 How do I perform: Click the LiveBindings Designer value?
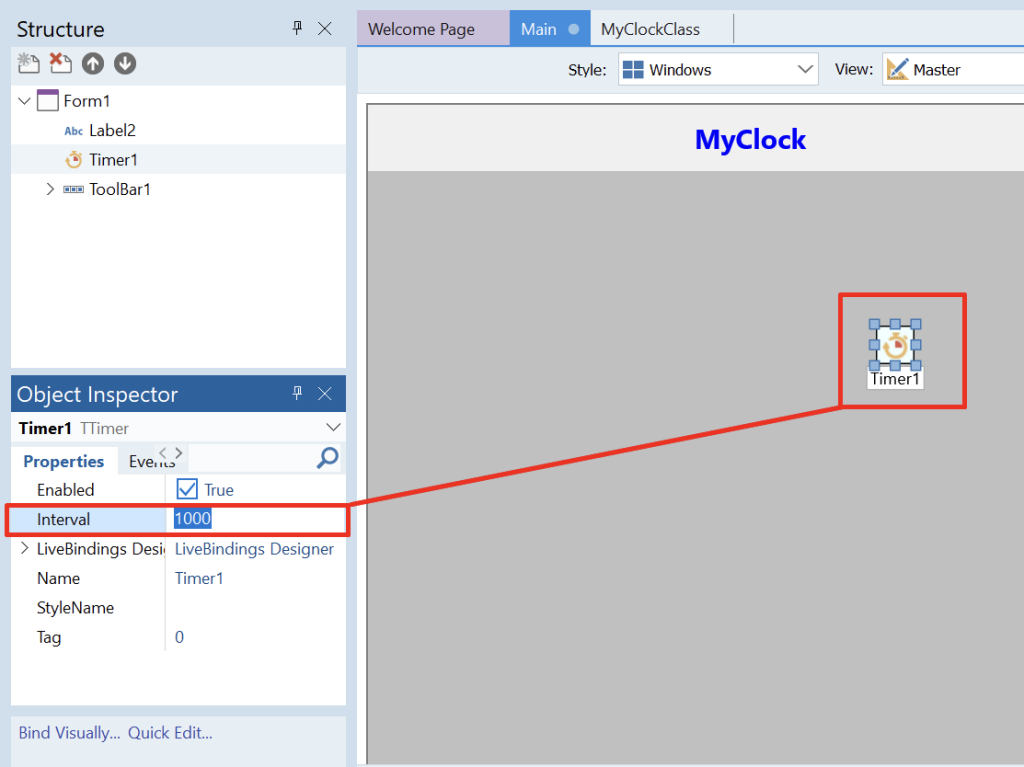[254, 549]
